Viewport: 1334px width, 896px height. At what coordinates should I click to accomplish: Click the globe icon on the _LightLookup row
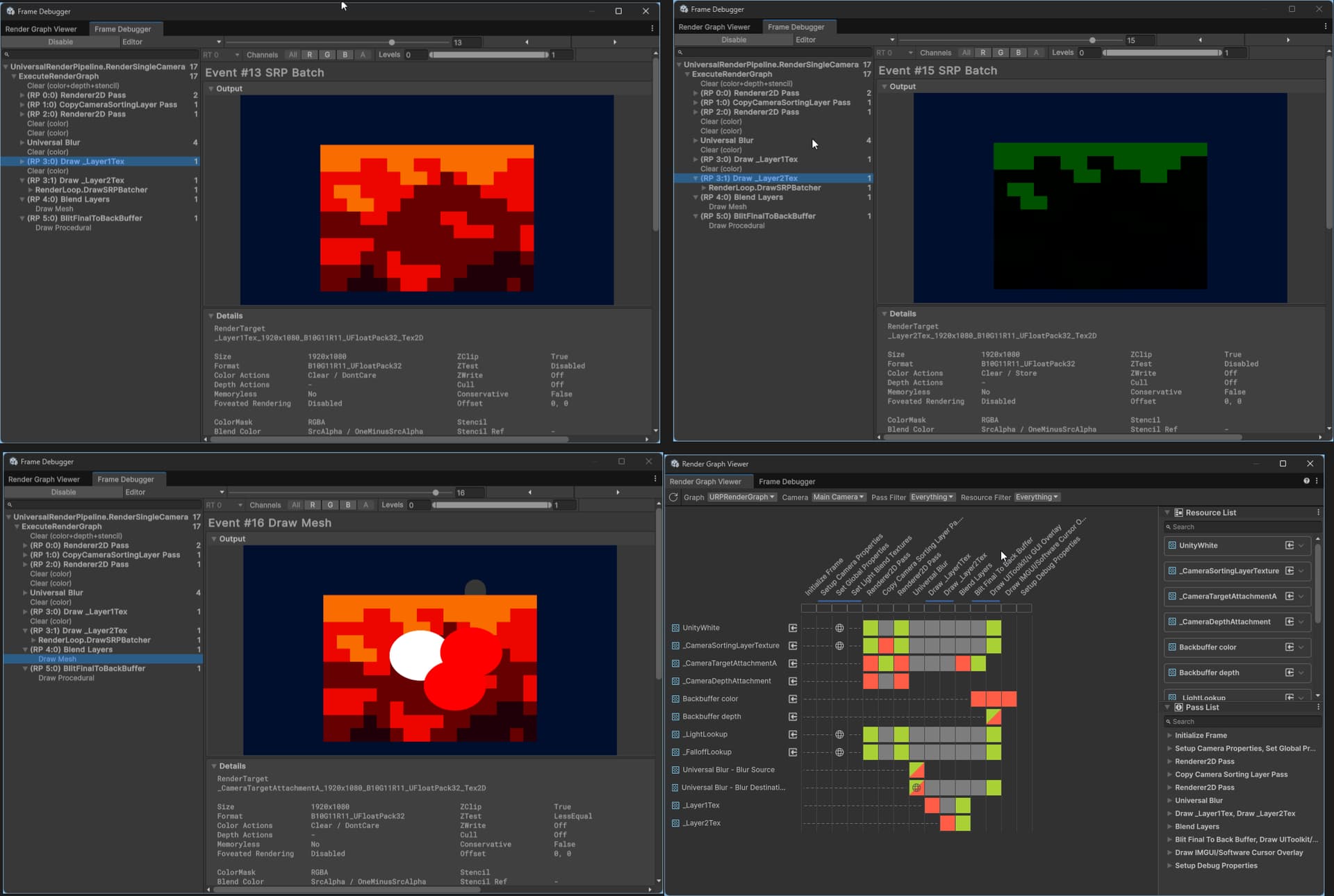[x=839, y=734]
